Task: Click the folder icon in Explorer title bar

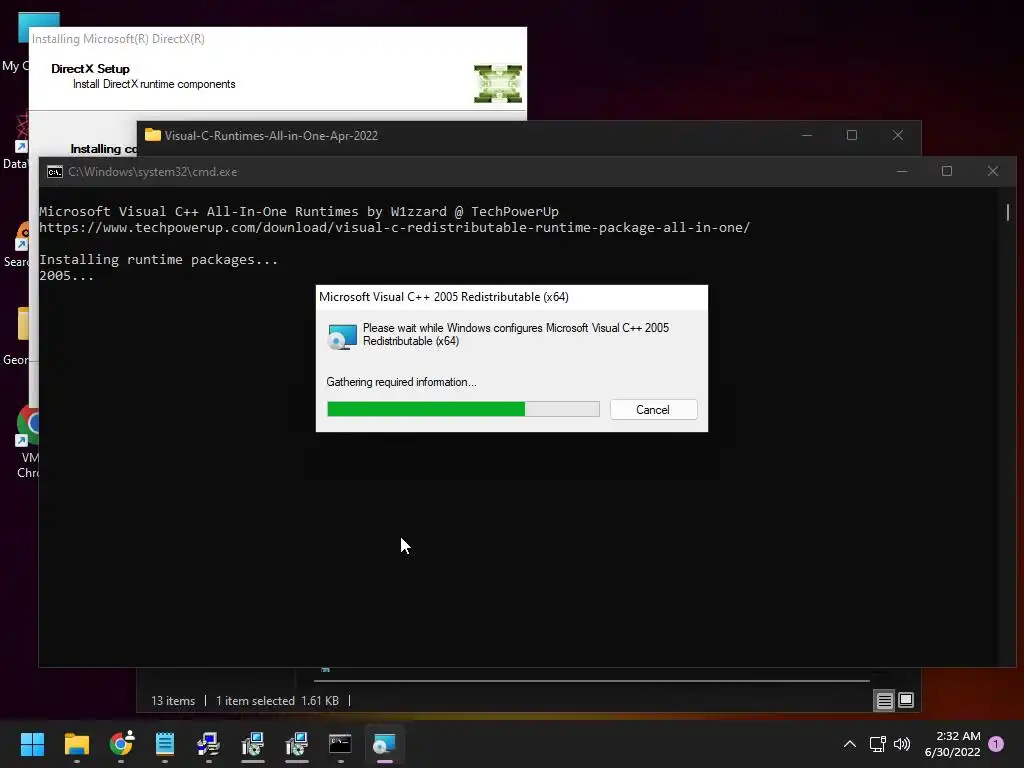Action: point(153,135)
